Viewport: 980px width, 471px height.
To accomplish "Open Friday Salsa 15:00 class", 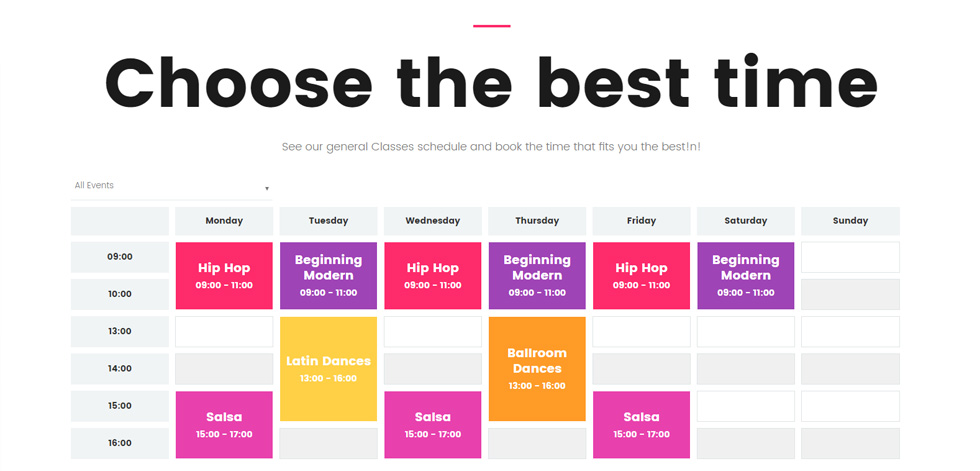I will (641, 425).
